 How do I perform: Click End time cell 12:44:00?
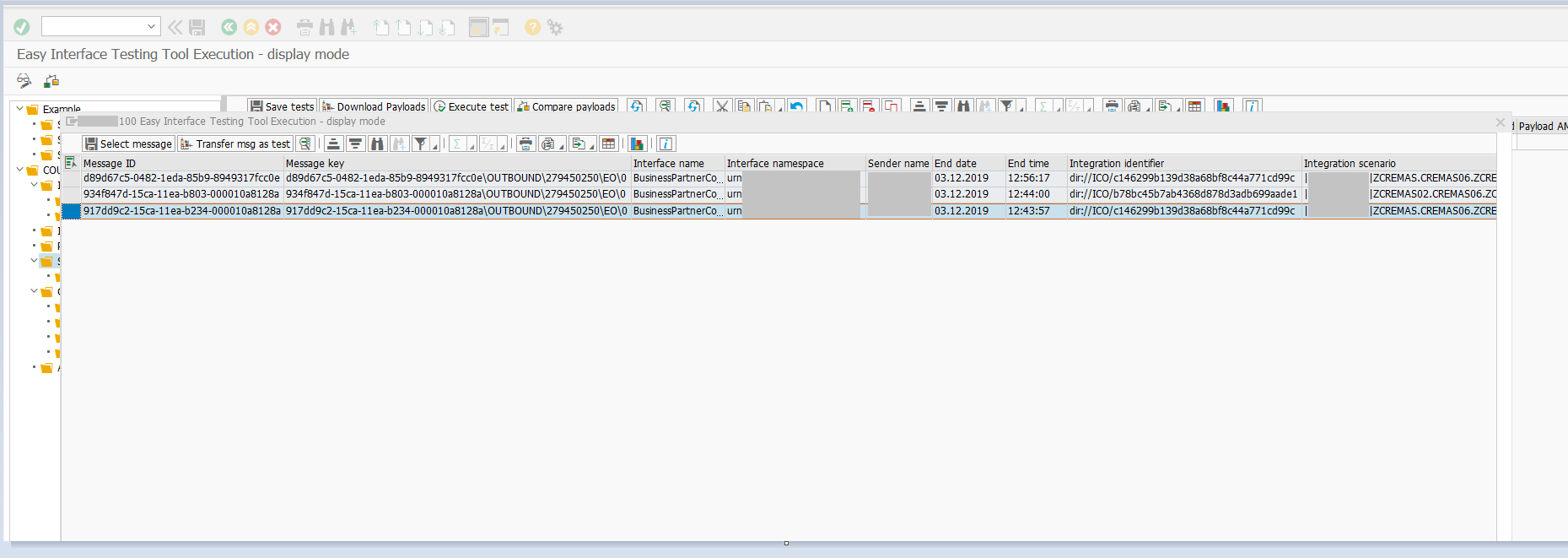1036,194
